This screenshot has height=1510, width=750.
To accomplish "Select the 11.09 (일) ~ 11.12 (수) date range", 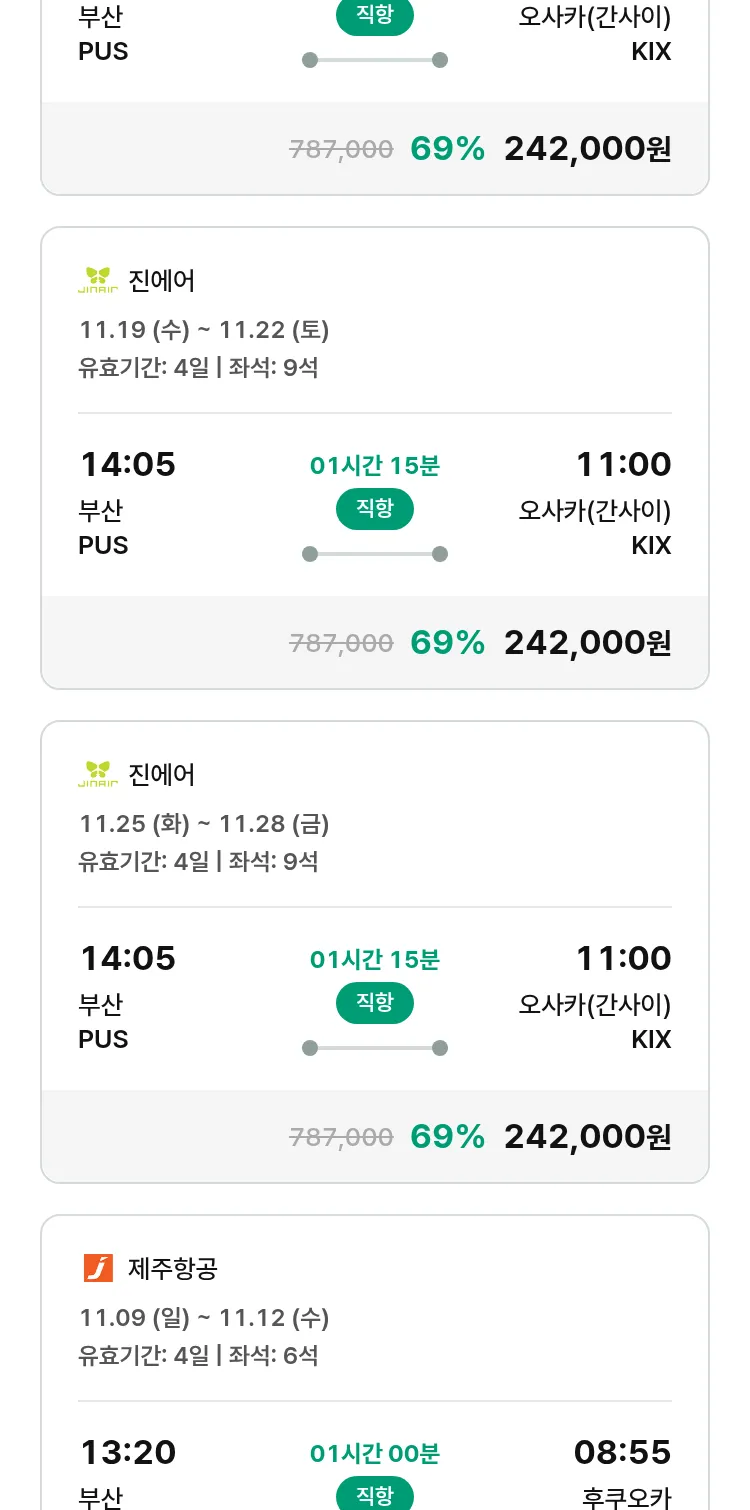I will 204,1318.
